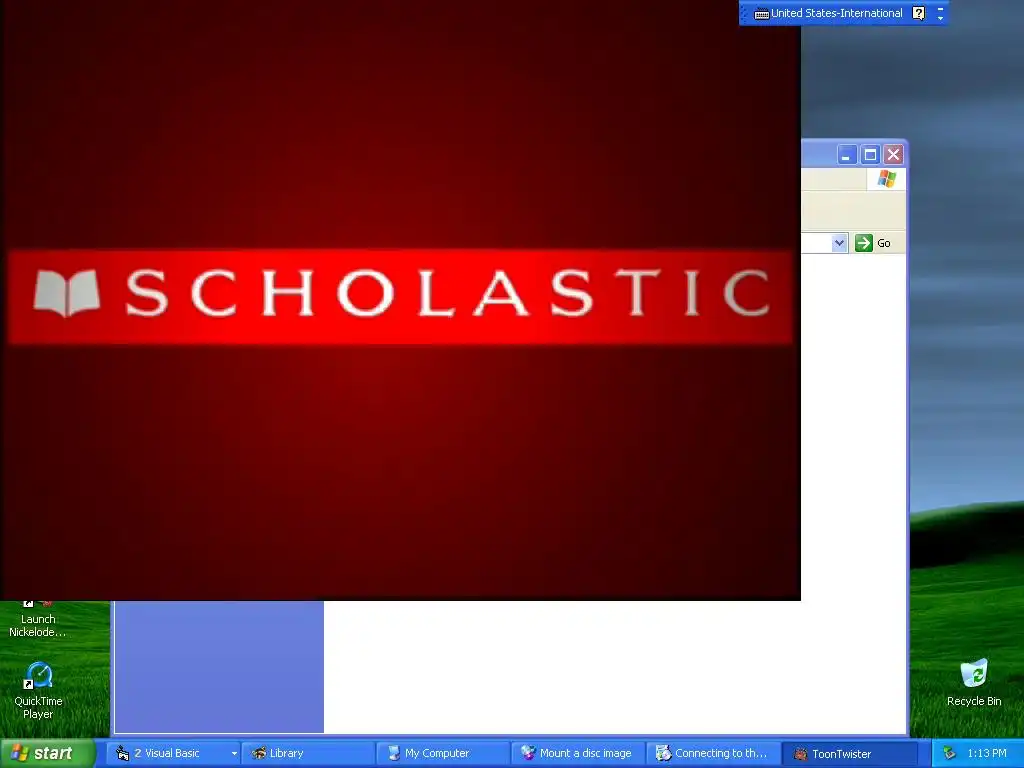This screenshot has height=768, width=1024.
Task: Click the United States-International language bar
Action: pyautogui.click(x=829, y=13)
